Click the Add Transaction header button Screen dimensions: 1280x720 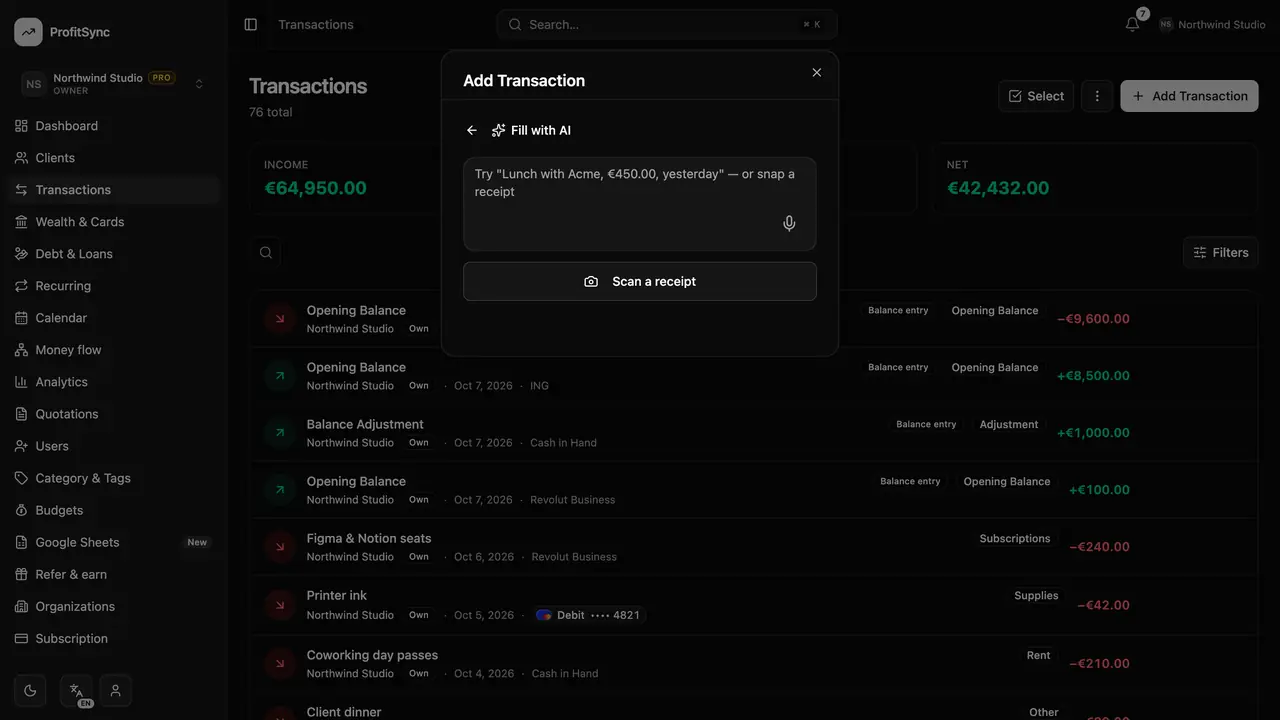point(1189,96)
